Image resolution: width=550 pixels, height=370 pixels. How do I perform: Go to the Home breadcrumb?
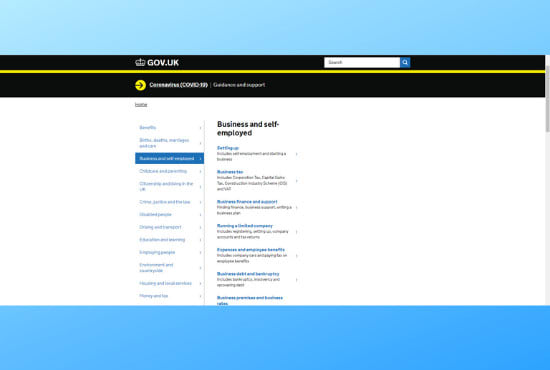point(141,105)
